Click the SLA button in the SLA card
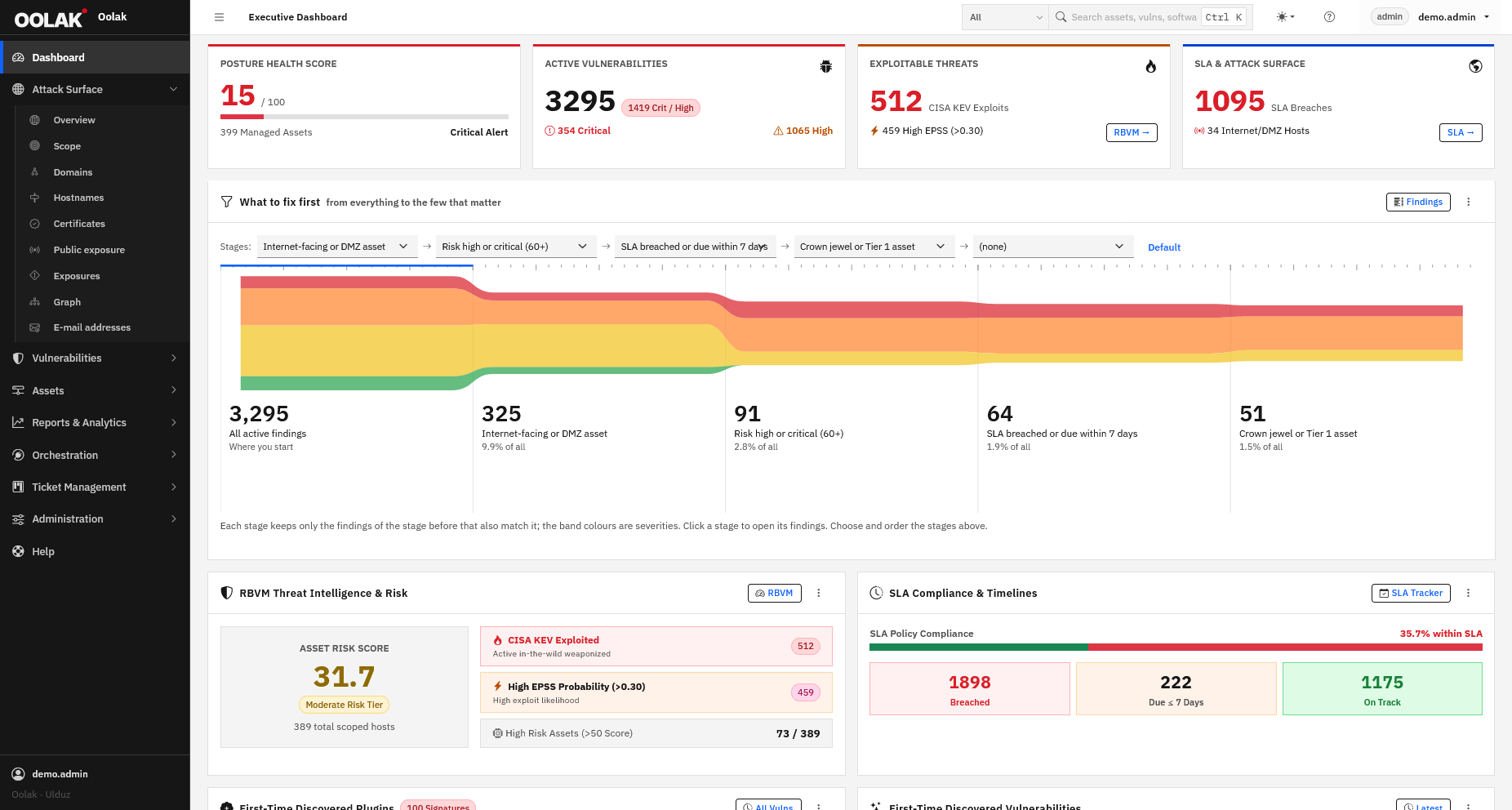 click(1461, 132)
